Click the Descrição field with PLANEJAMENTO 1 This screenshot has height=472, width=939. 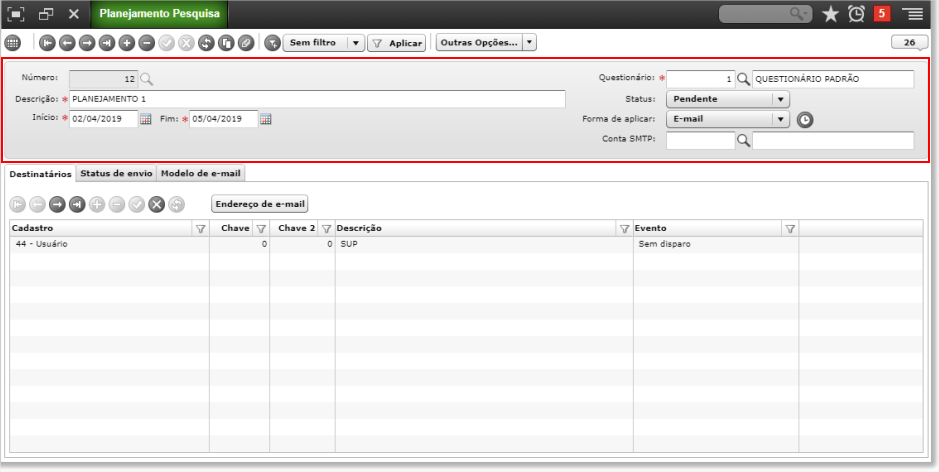point(317,99)
